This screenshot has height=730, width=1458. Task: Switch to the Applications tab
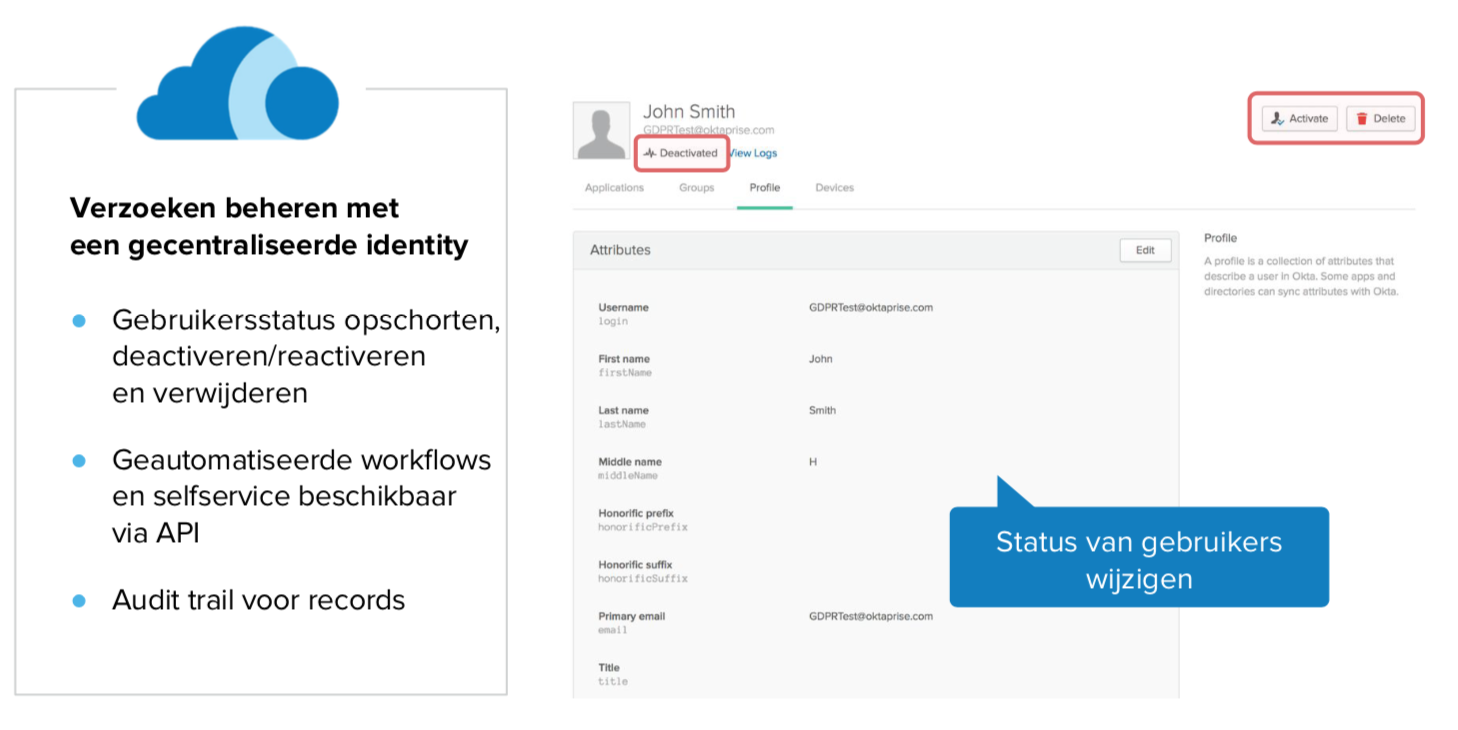coord(614,188)
